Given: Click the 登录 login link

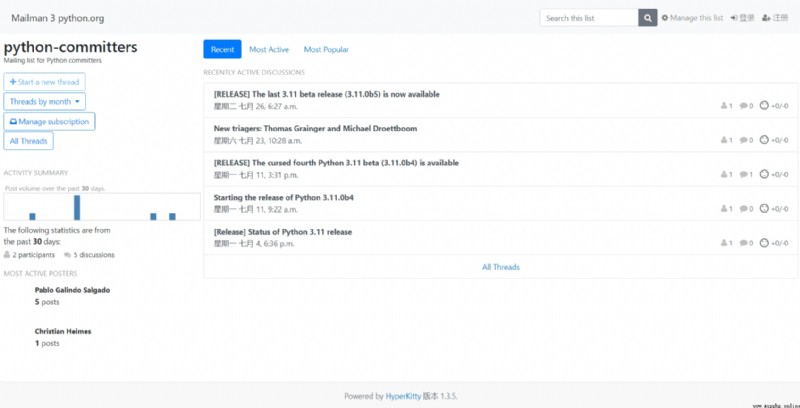Looking at the screenshot, I should click(x=742, y=18).
